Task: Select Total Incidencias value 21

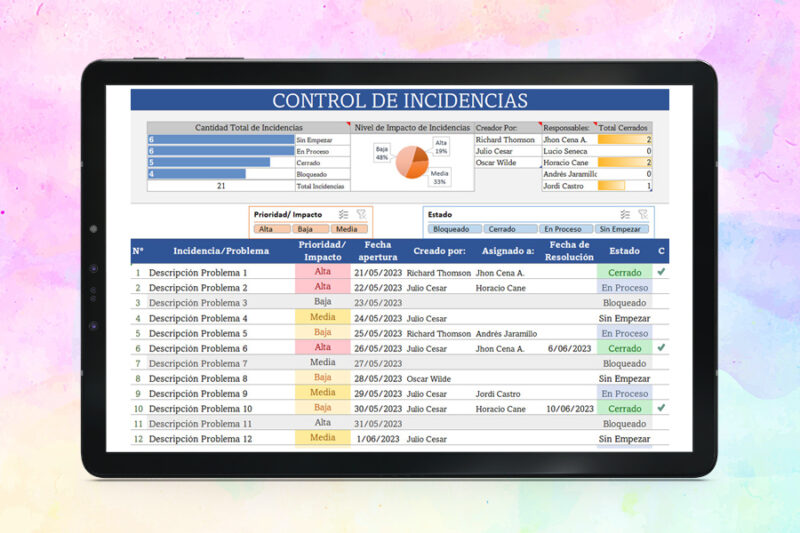Action: point(221,186)
